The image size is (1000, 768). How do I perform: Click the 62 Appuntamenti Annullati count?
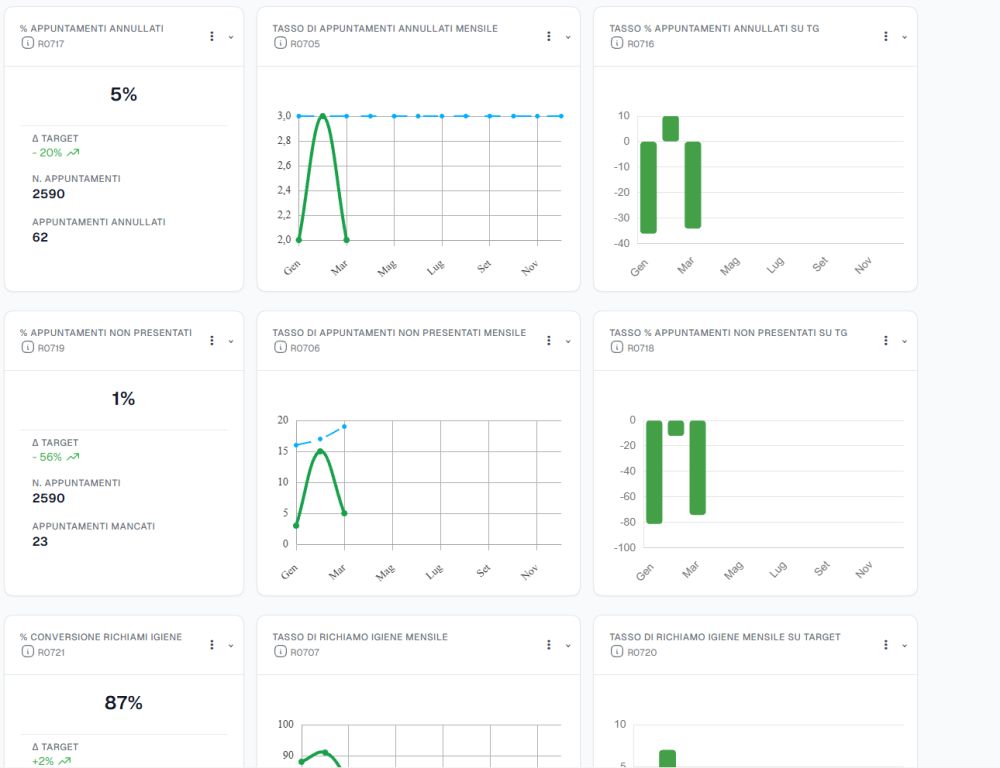40,237
